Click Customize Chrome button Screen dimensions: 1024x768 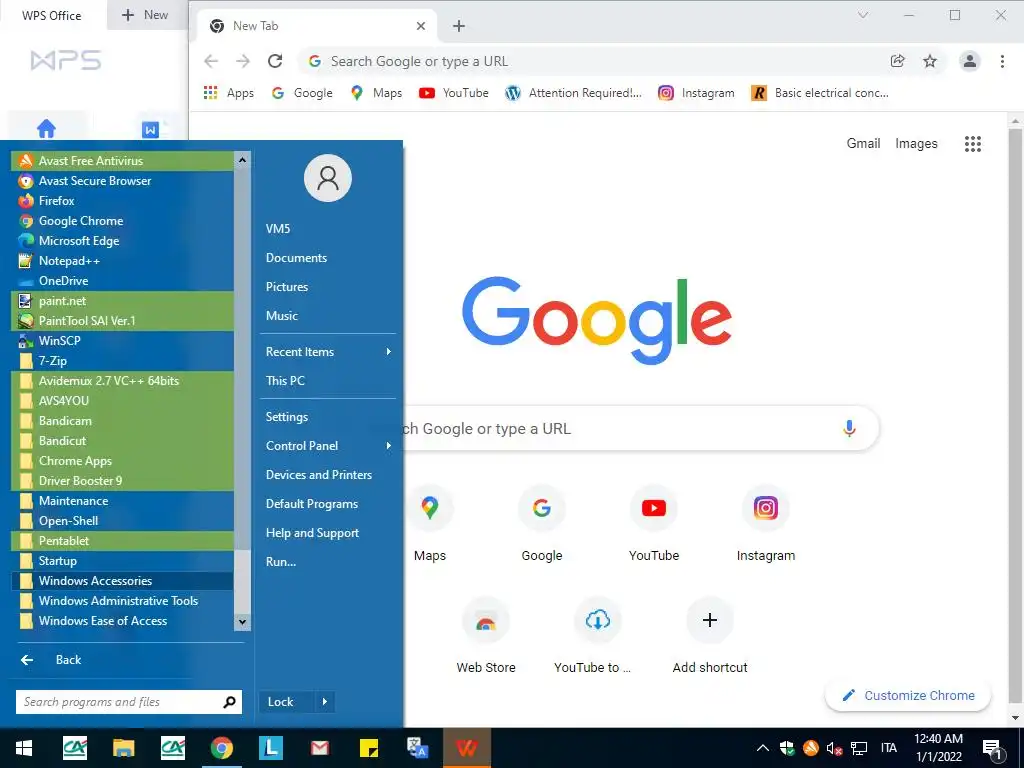[908, 695]
